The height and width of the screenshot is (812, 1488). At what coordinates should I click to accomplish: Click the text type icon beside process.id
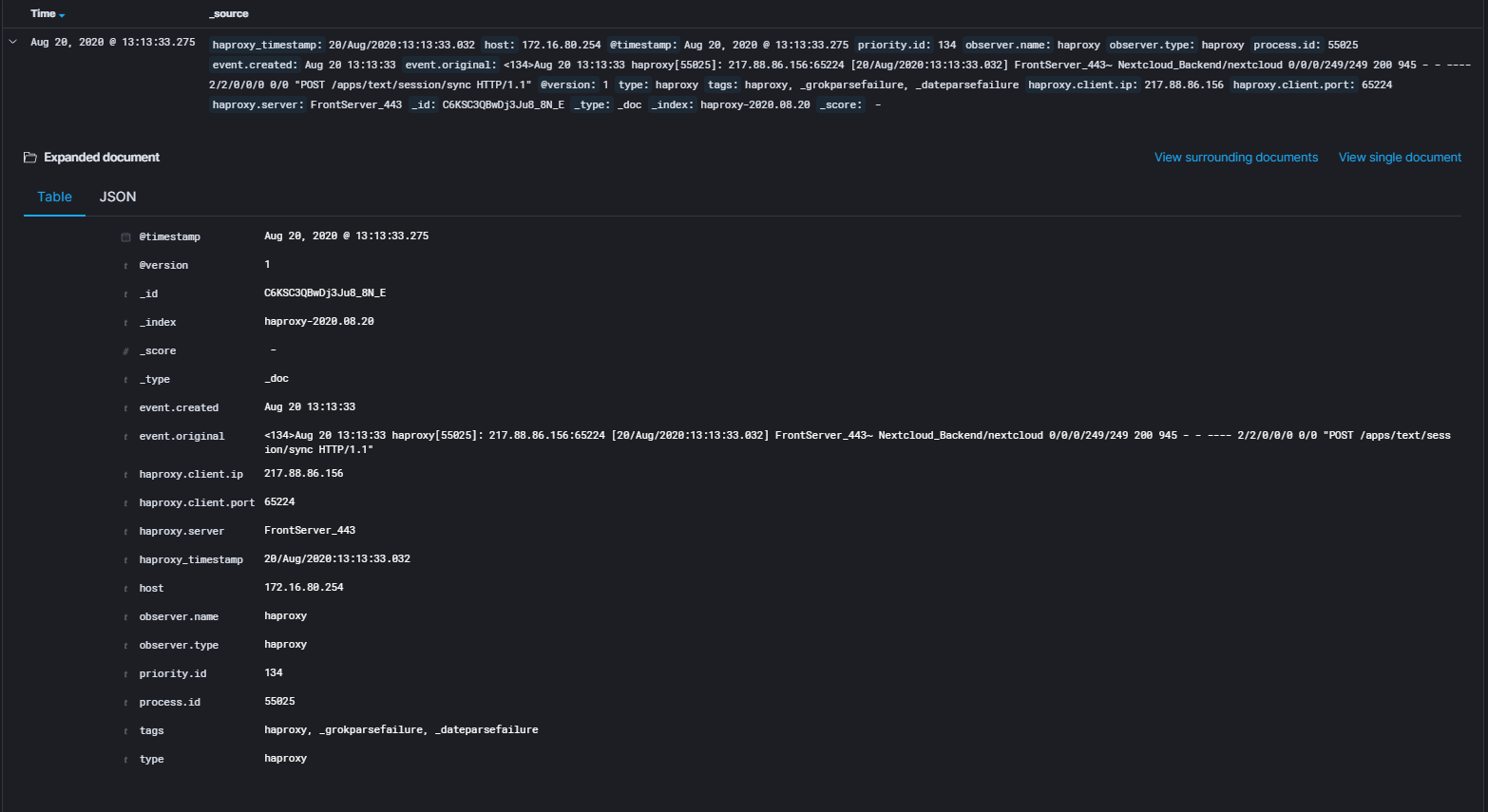(124, 702)
